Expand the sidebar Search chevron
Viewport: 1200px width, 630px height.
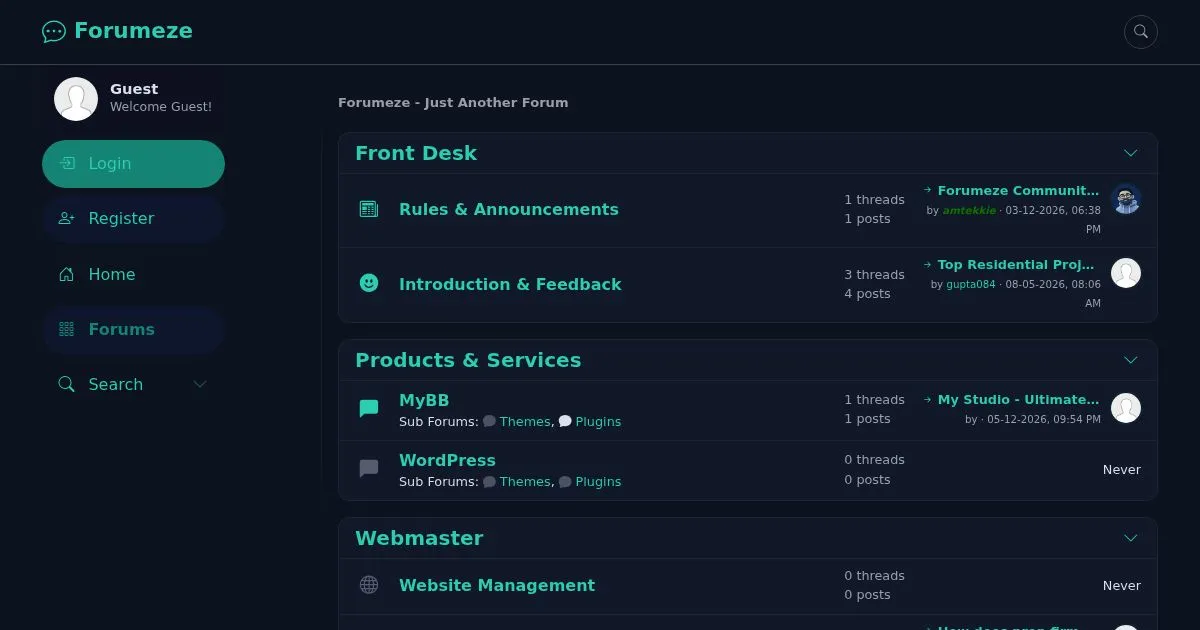point(199,384)
